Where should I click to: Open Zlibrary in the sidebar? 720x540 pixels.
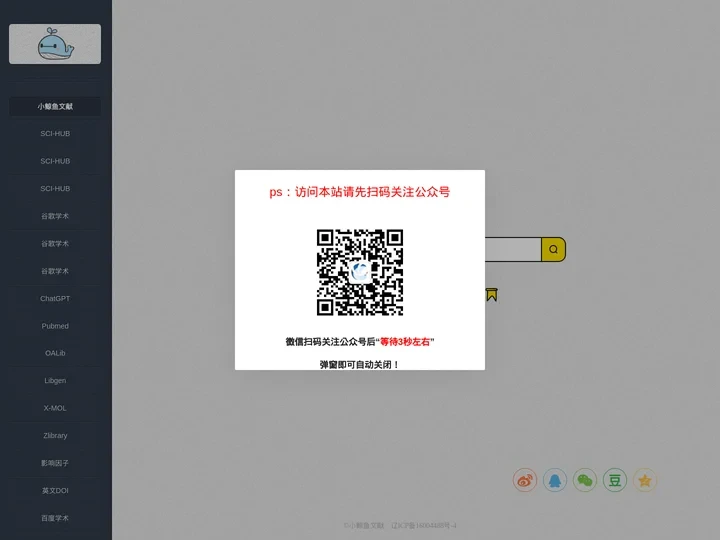click(55, 436)
